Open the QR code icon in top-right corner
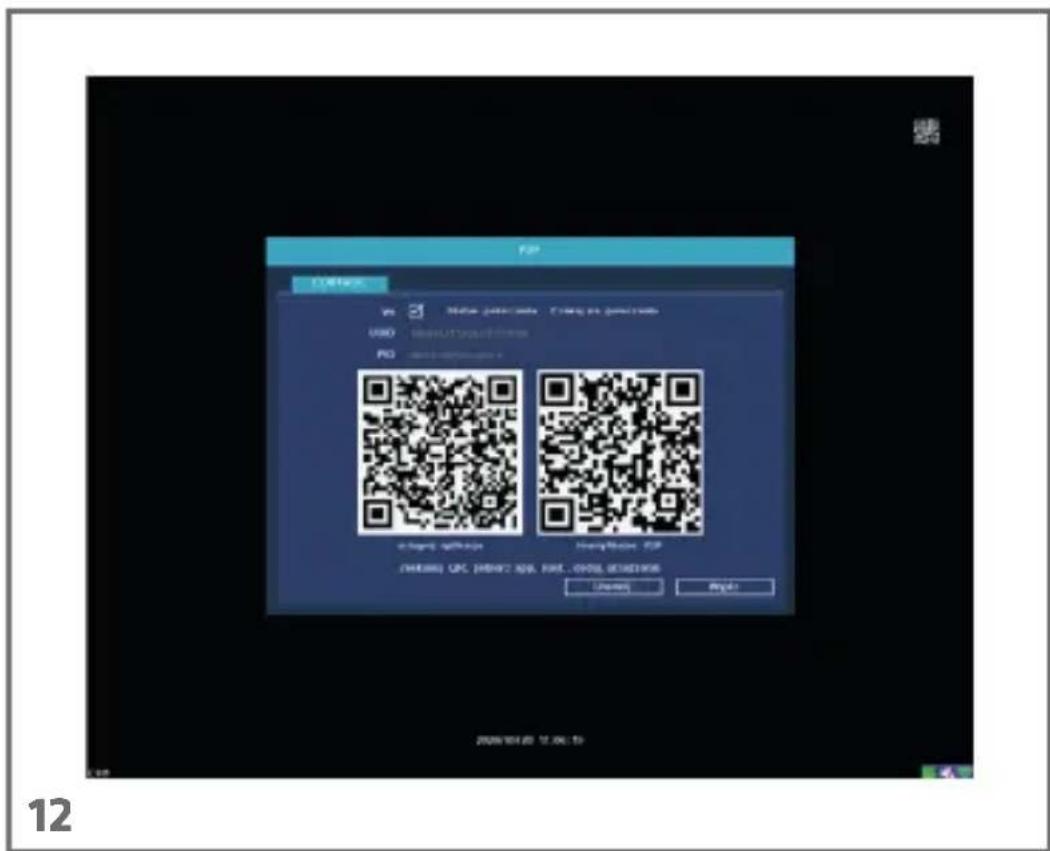Screen dimensions: 1050x851 927,131
